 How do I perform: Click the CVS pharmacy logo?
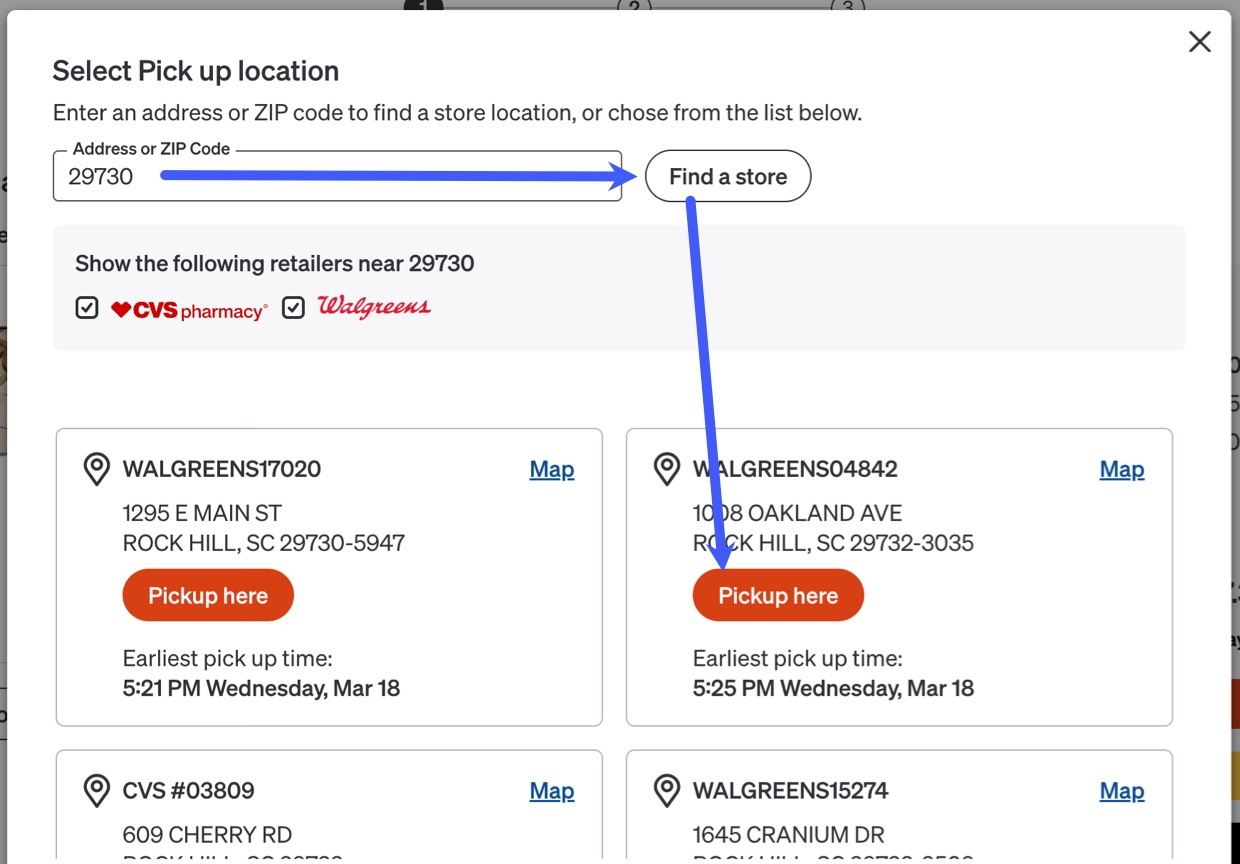pyautogui.click(x=189, y=310)
